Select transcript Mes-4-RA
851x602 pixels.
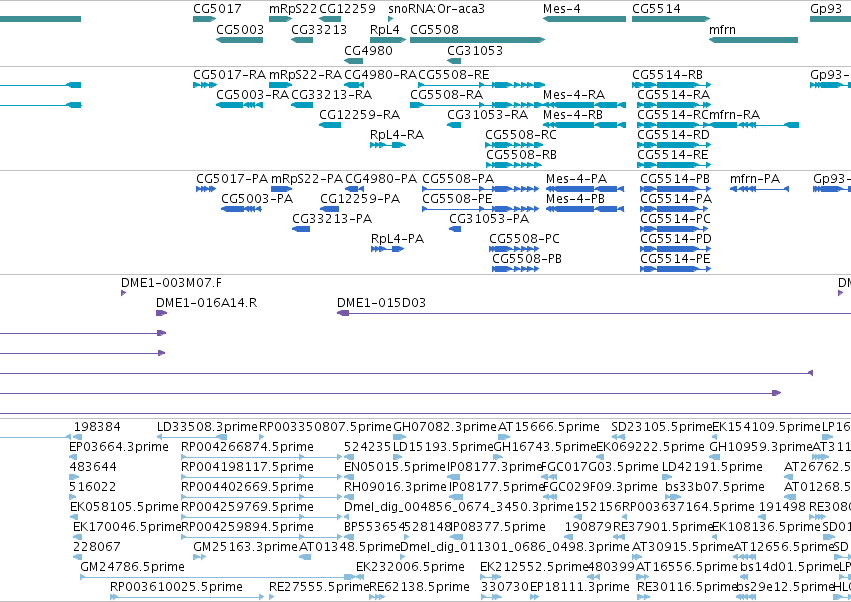[584, 105]
